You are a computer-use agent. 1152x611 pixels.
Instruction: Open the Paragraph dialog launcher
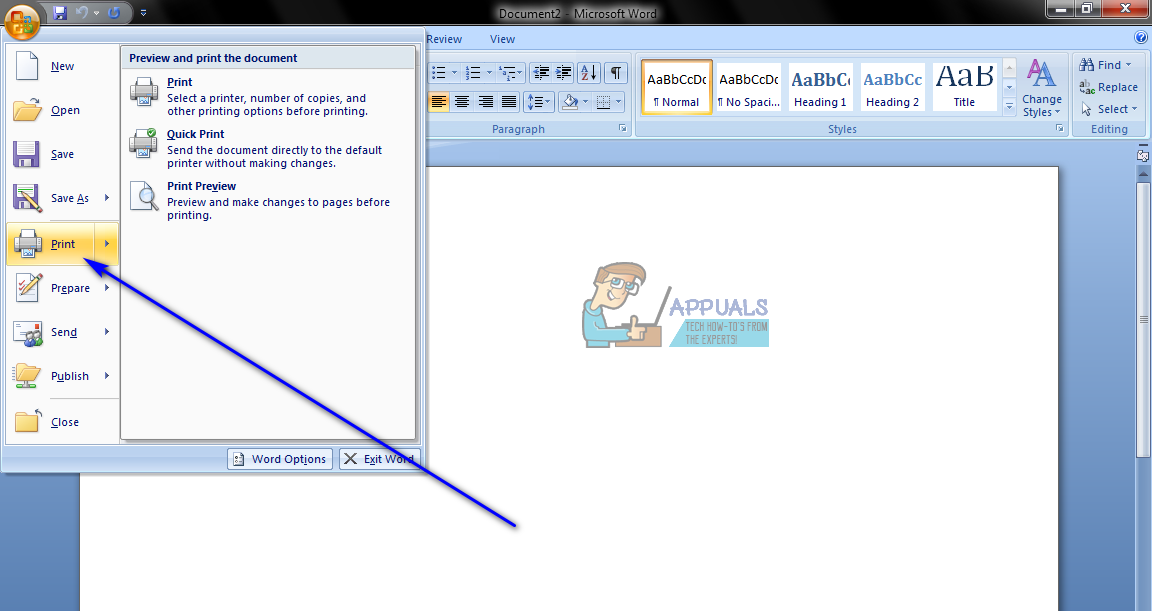click(622, 129)
